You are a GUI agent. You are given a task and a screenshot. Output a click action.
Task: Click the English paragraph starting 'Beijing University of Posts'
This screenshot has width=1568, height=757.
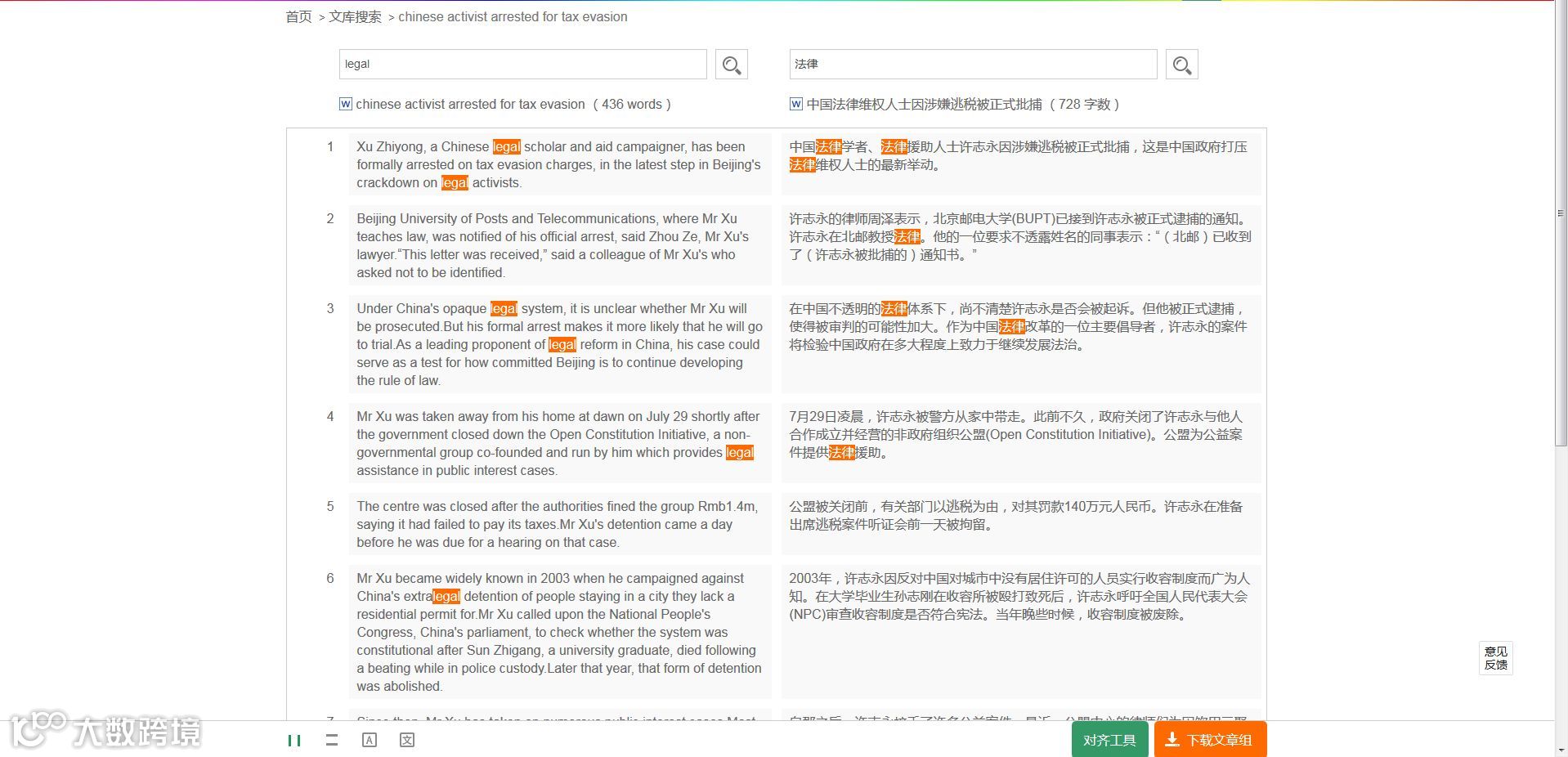point(560,245)
